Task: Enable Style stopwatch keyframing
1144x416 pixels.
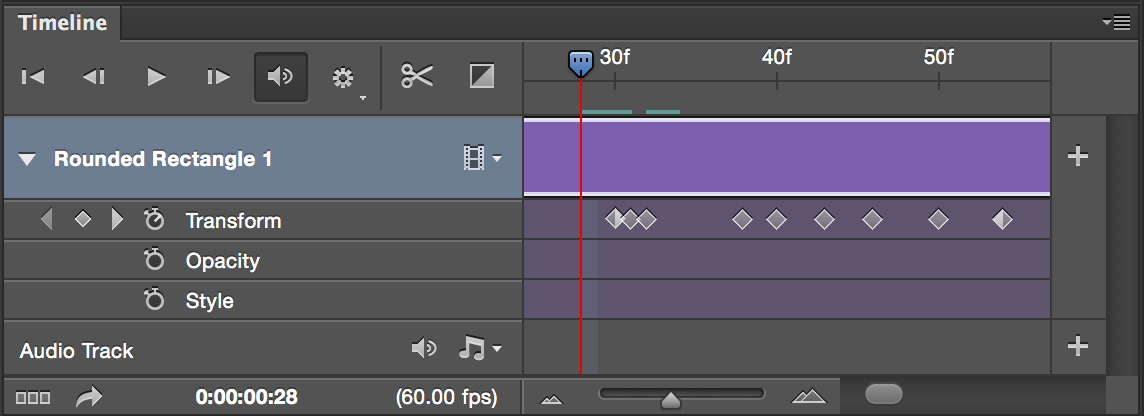Action: click(x=154, y=301)
